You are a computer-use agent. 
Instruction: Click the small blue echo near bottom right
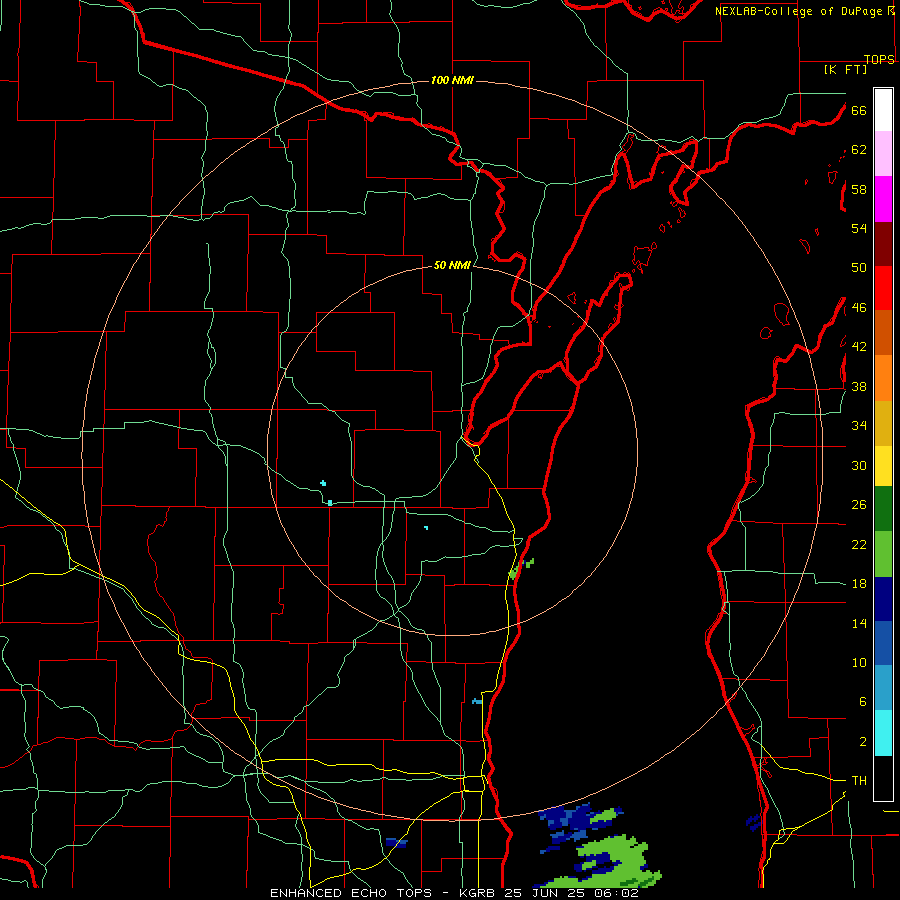pos(753,822)
